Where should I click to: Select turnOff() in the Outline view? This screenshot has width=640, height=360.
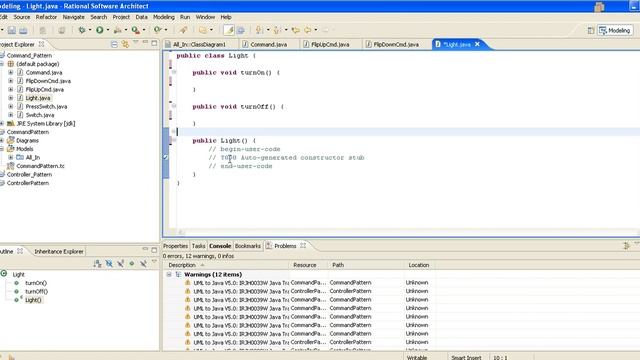pos(36,291)
